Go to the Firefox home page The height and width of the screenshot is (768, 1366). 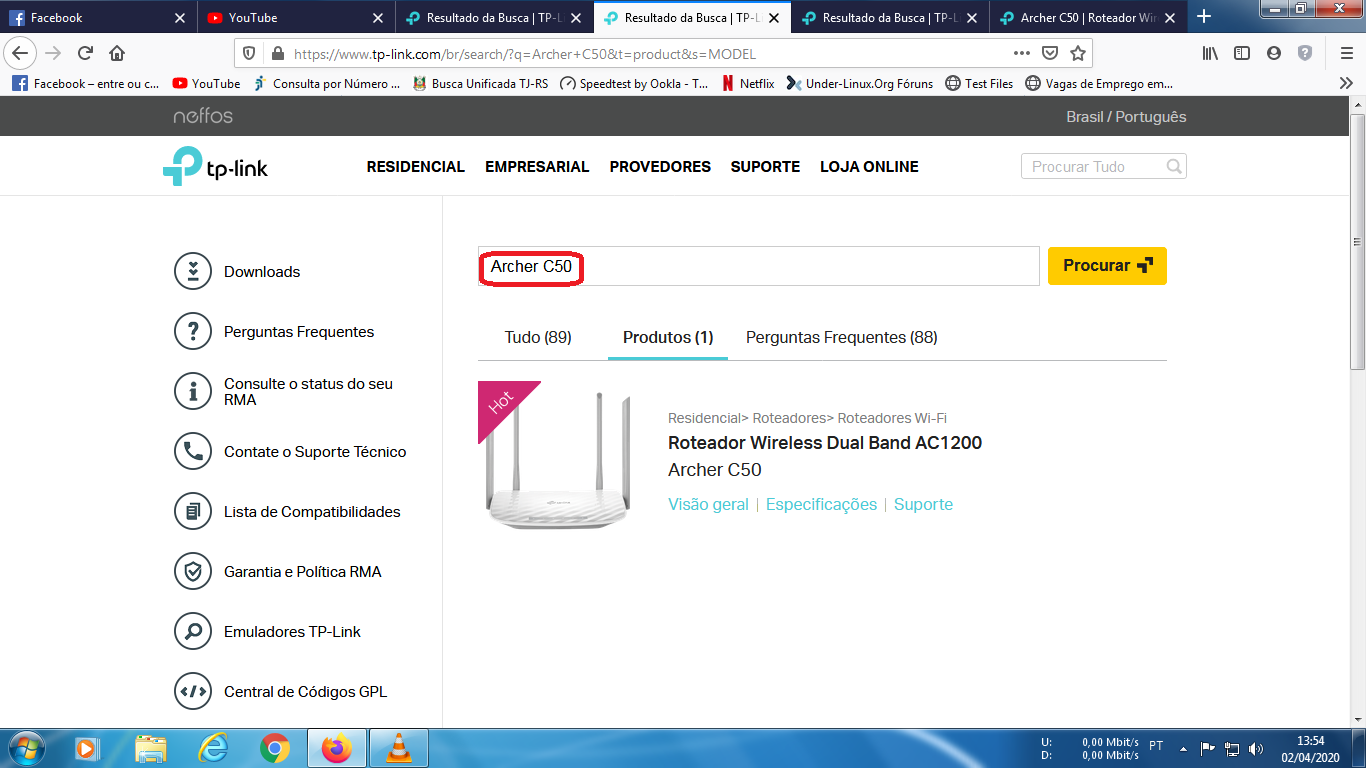click(117, 53)
